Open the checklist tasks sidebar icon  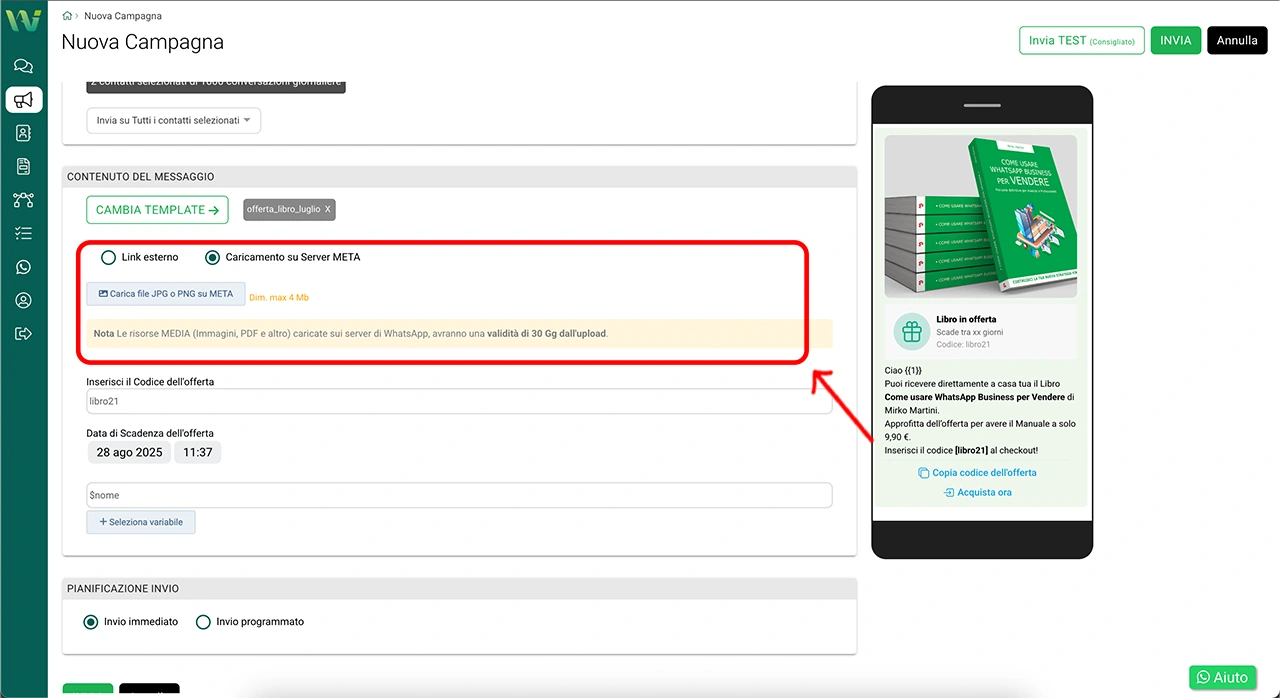point(23,233)
